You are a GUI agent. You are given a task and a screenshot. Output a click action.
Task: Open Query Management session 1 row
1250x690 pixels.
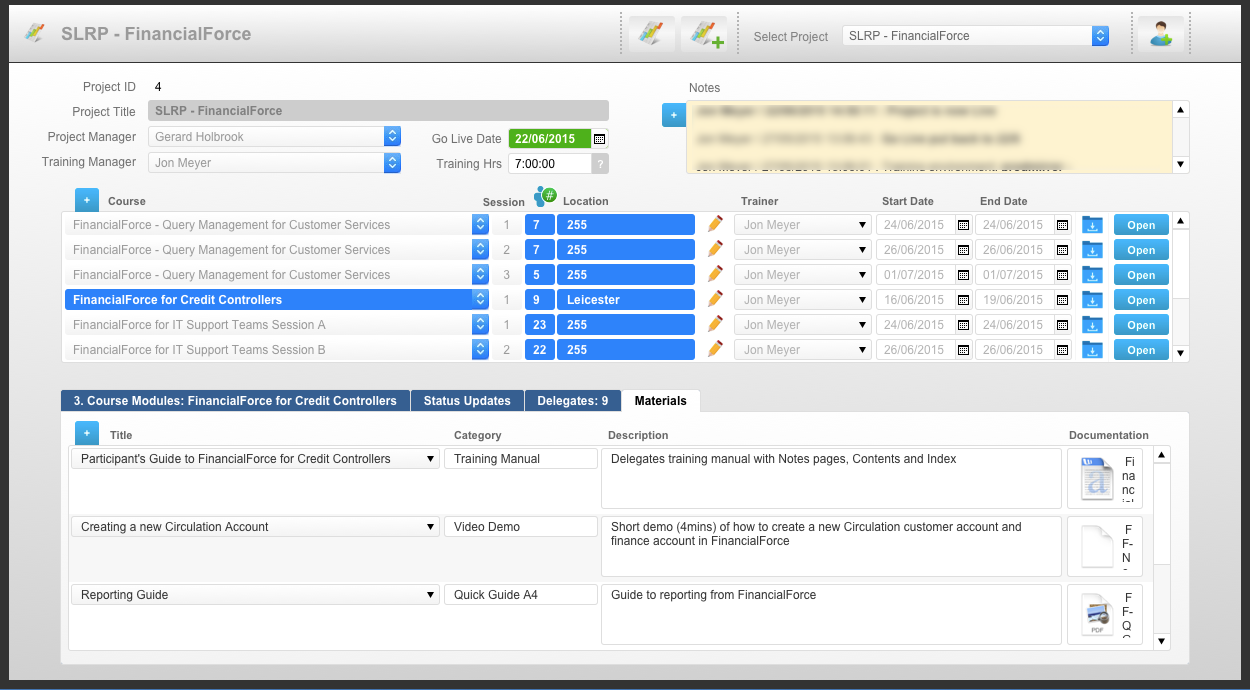pyautogui.click(x=1141, y=225)
